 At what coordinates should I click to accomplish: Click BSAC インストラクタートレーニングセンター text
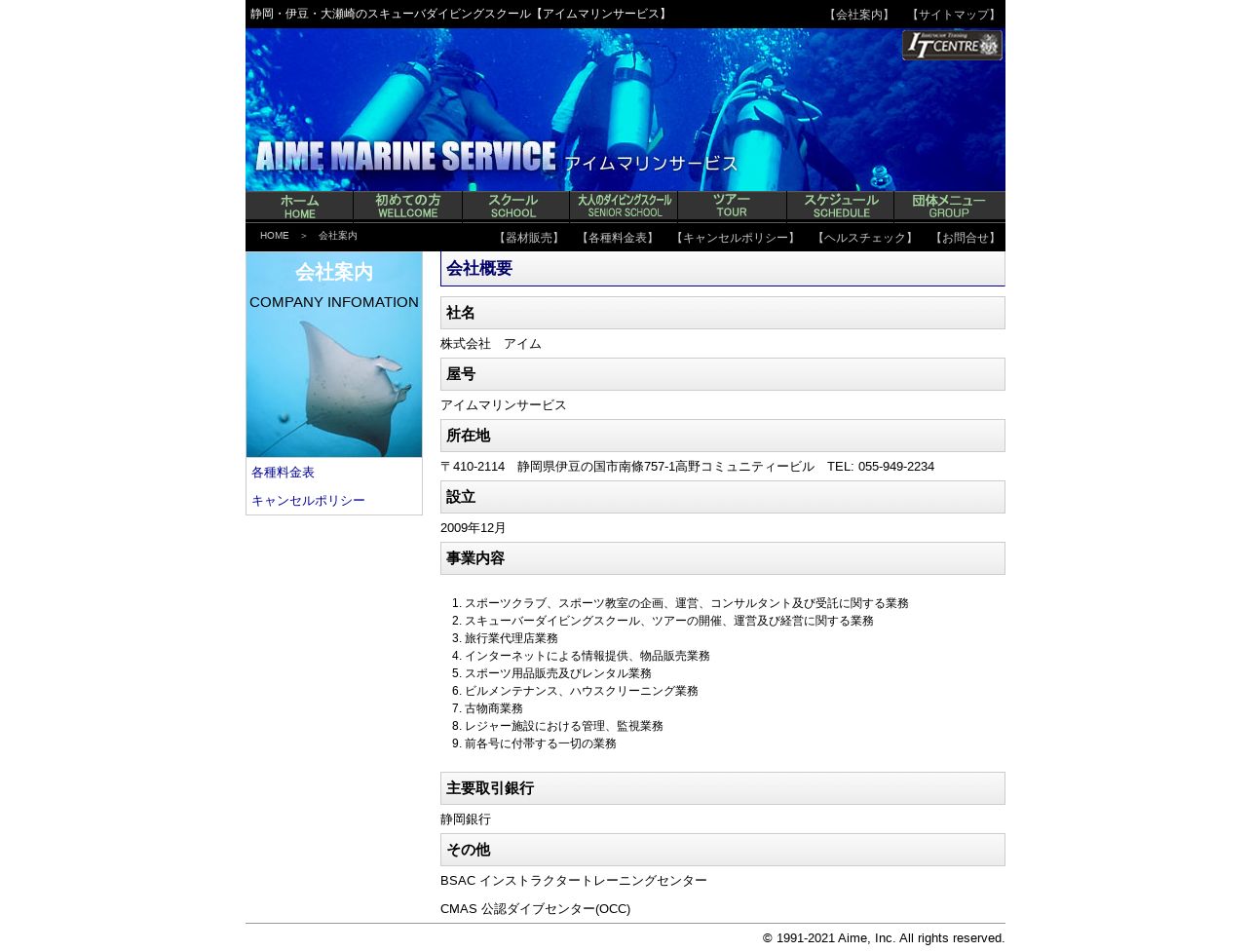tap(574, 881)
